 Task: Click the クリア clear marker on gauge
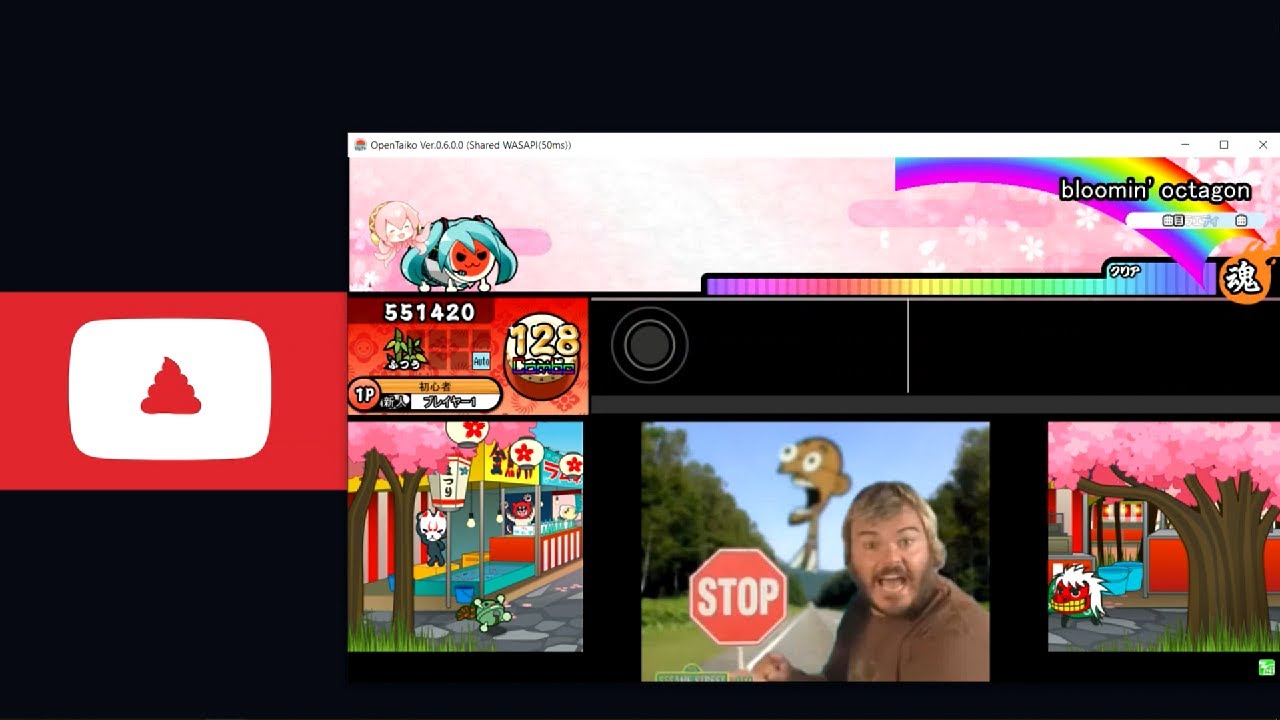point(1125,270)
